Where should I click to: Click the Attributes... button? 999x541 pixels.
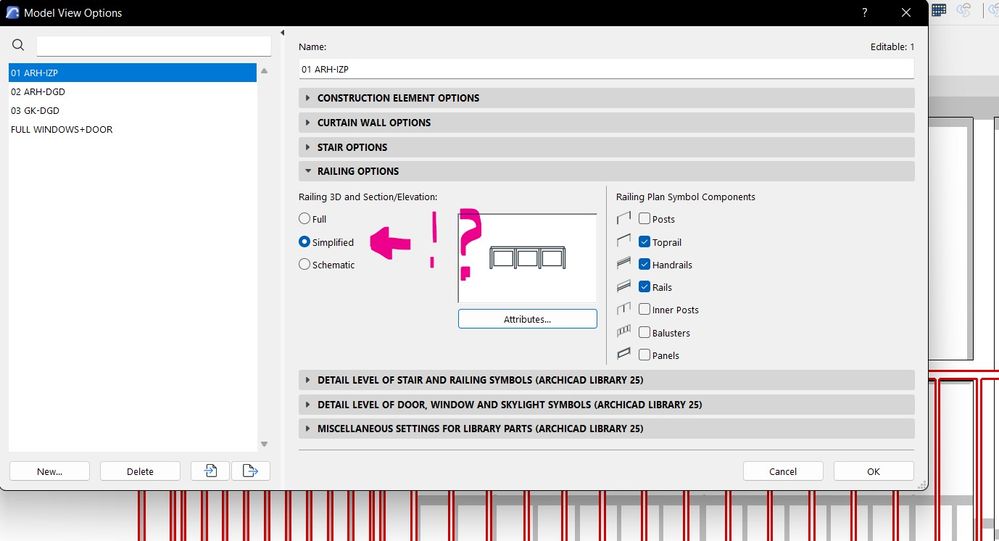(528, 319)
